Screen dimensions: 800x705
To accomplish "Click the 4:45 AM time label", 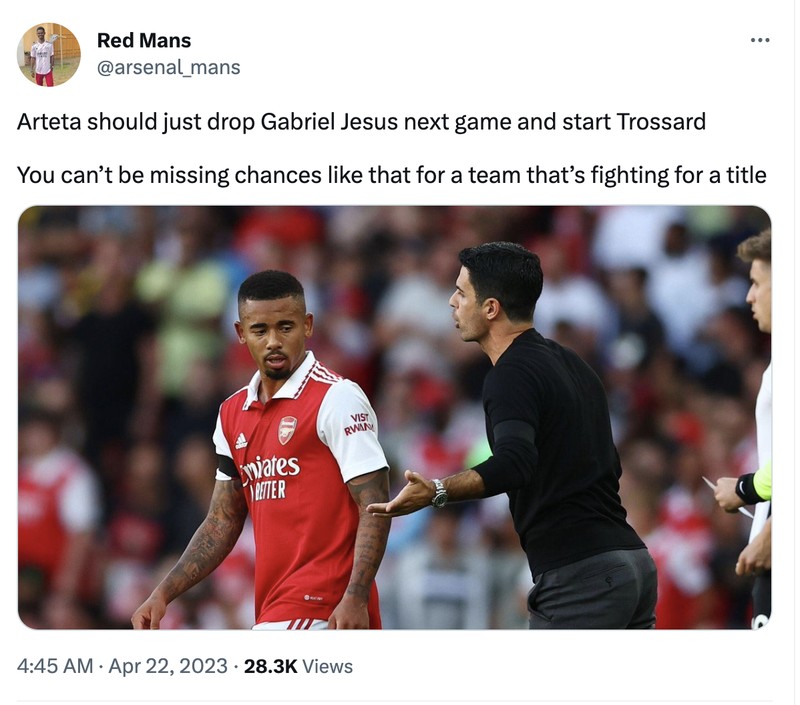I will pos(54,663).
